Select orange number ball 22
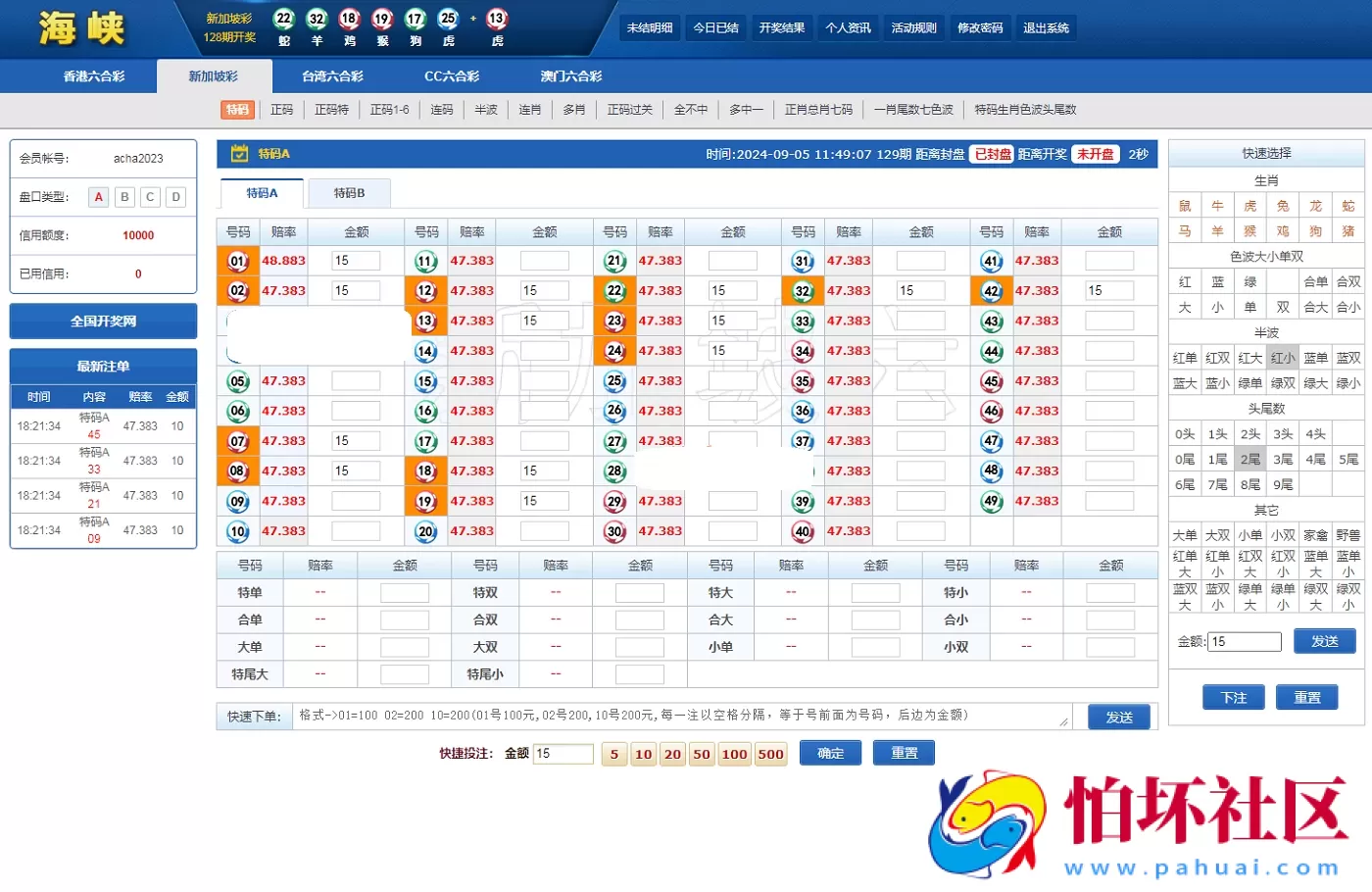 [x=614, y=290]
